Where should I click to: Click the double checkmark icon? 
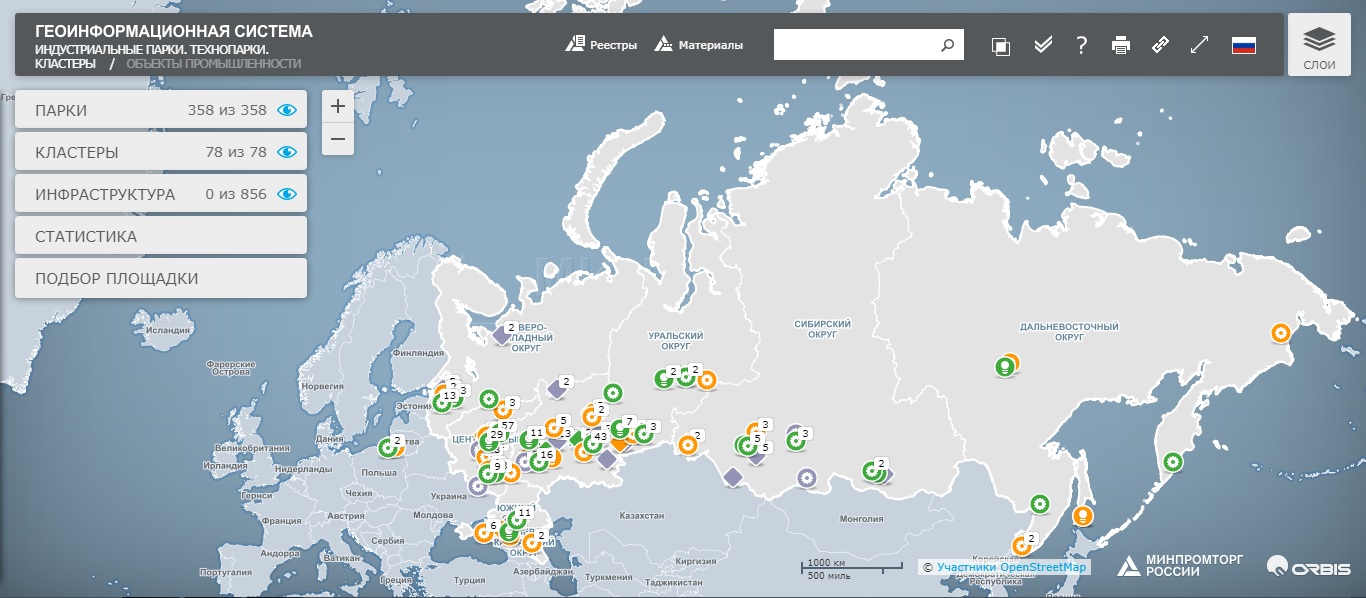pyautogui.click(x=1043, y=45)
